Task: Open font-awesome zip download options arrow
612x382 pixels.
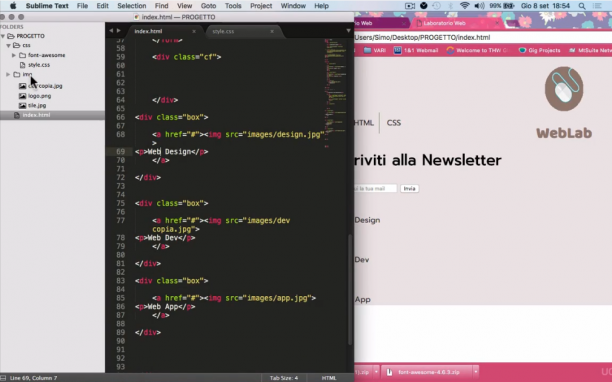Action: click(x=476, y=372)
